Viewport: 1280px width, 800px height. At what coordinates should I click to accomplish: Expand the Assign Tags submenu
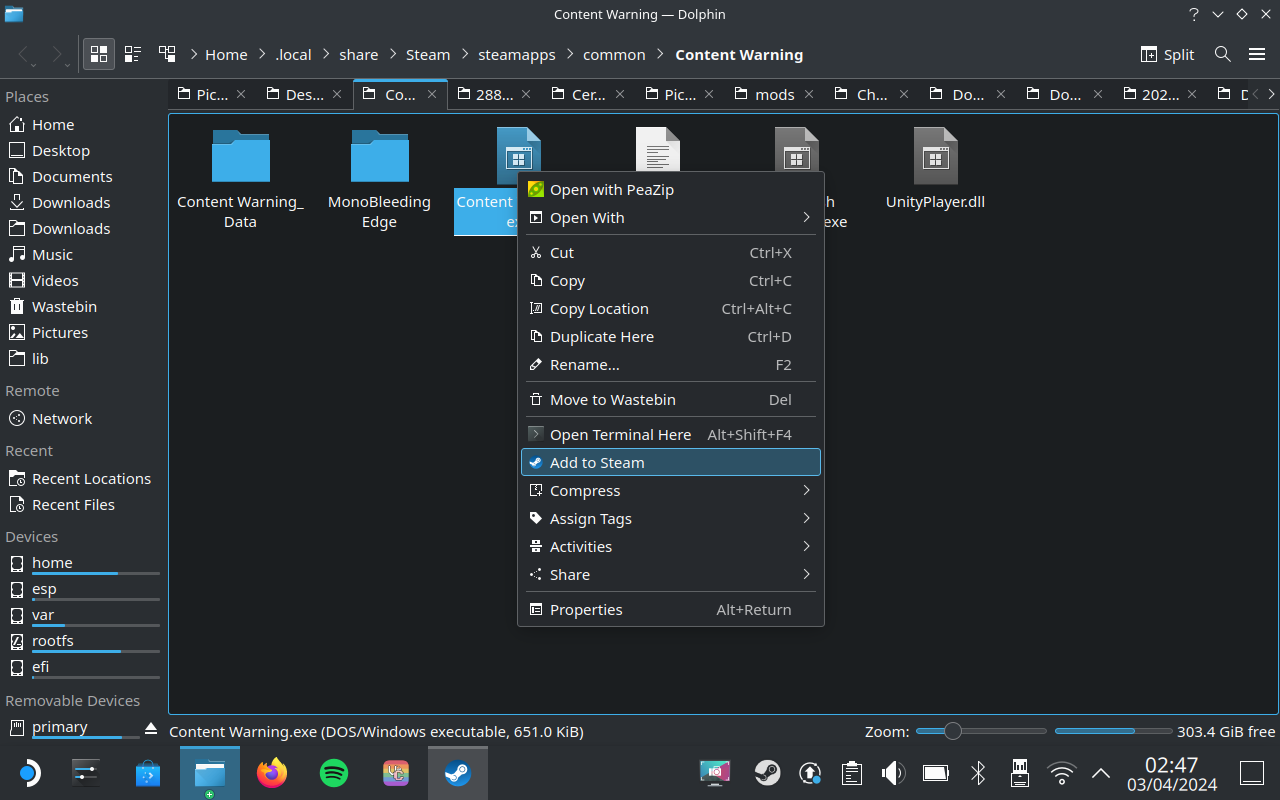click(x=671, y=518)
